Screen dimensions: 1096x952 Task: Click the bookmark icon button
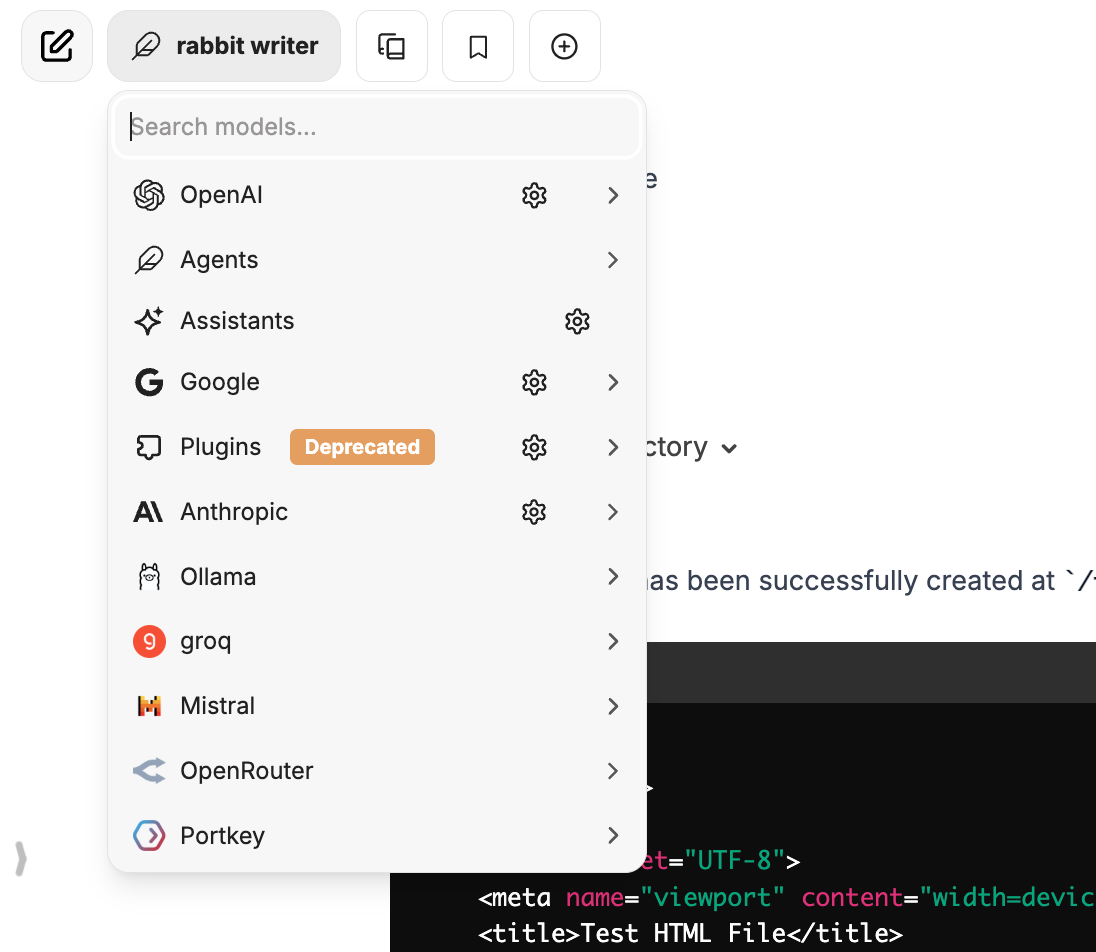[x=478, y=46]
